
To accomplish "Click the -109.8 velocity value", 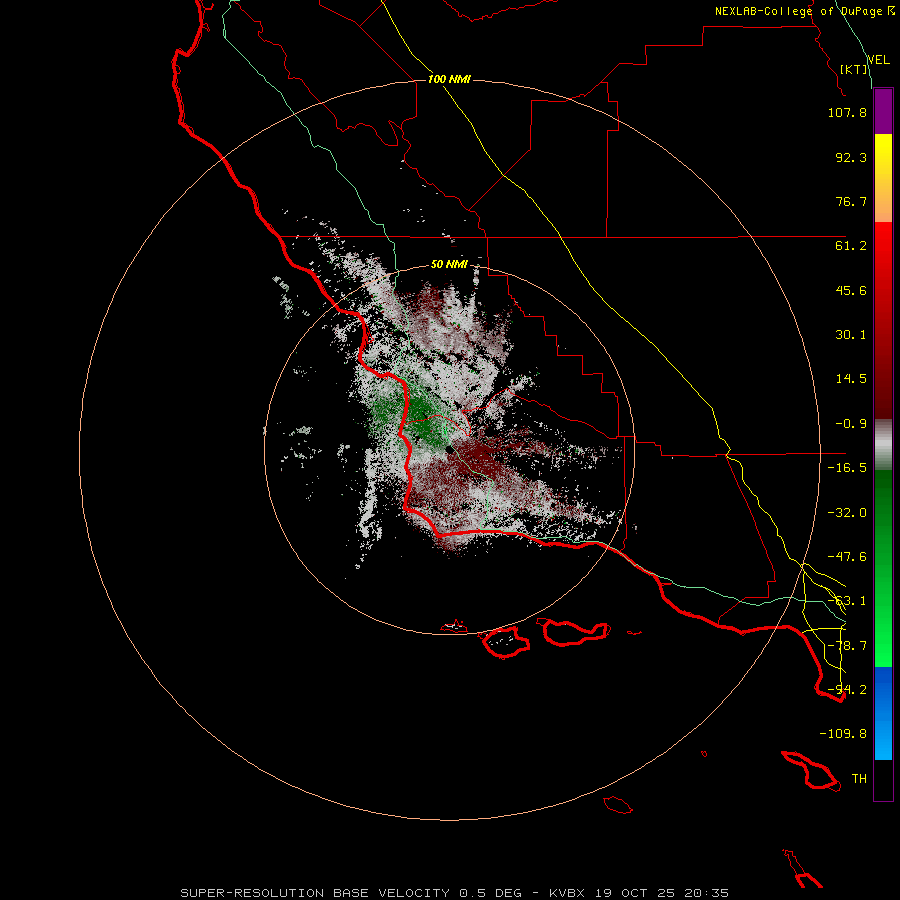I will (843, 734).
